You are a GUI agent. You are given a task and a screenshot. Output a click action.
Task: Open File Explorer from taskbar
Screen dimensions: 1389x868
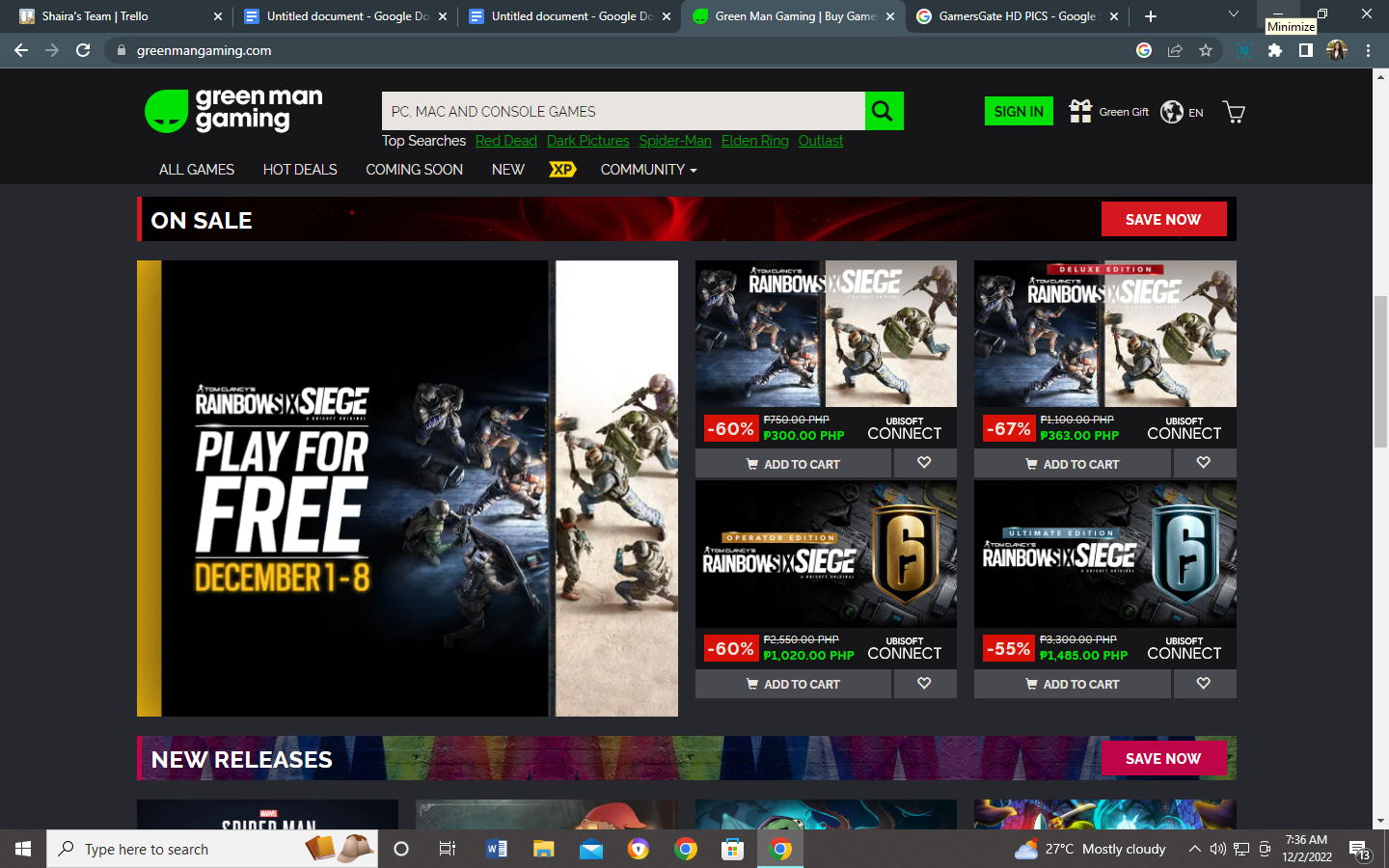click(x=544, y=849)
